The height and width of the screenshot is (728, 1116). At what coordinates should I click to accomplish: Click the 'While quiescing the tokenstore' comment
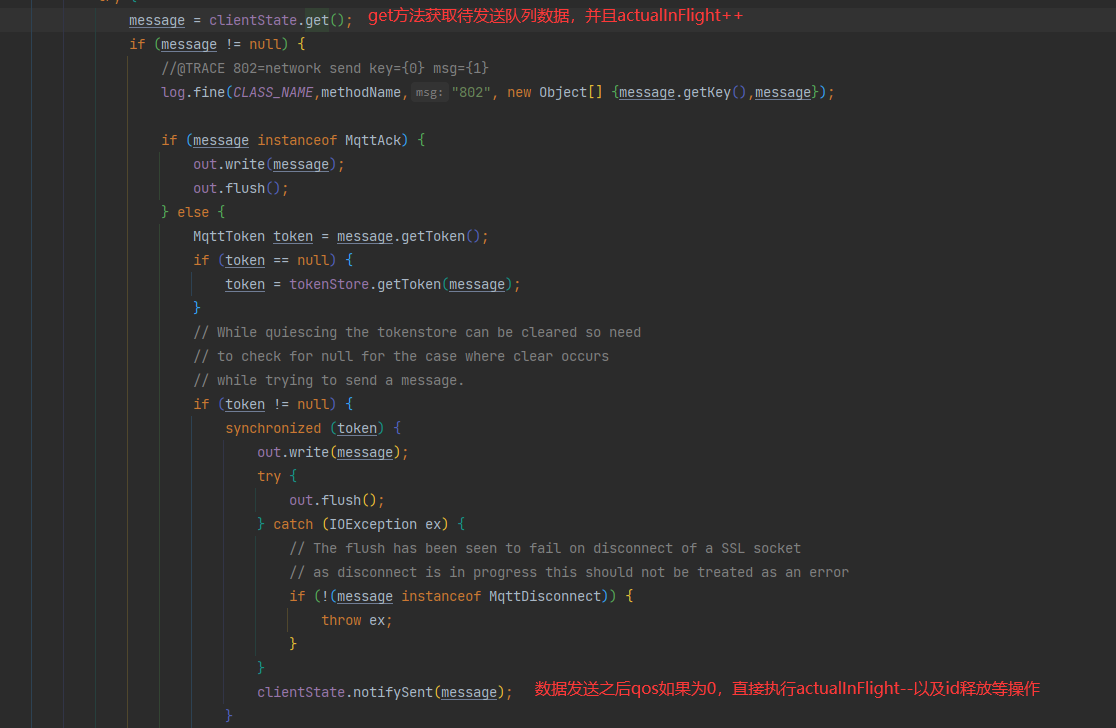[417, 332]
